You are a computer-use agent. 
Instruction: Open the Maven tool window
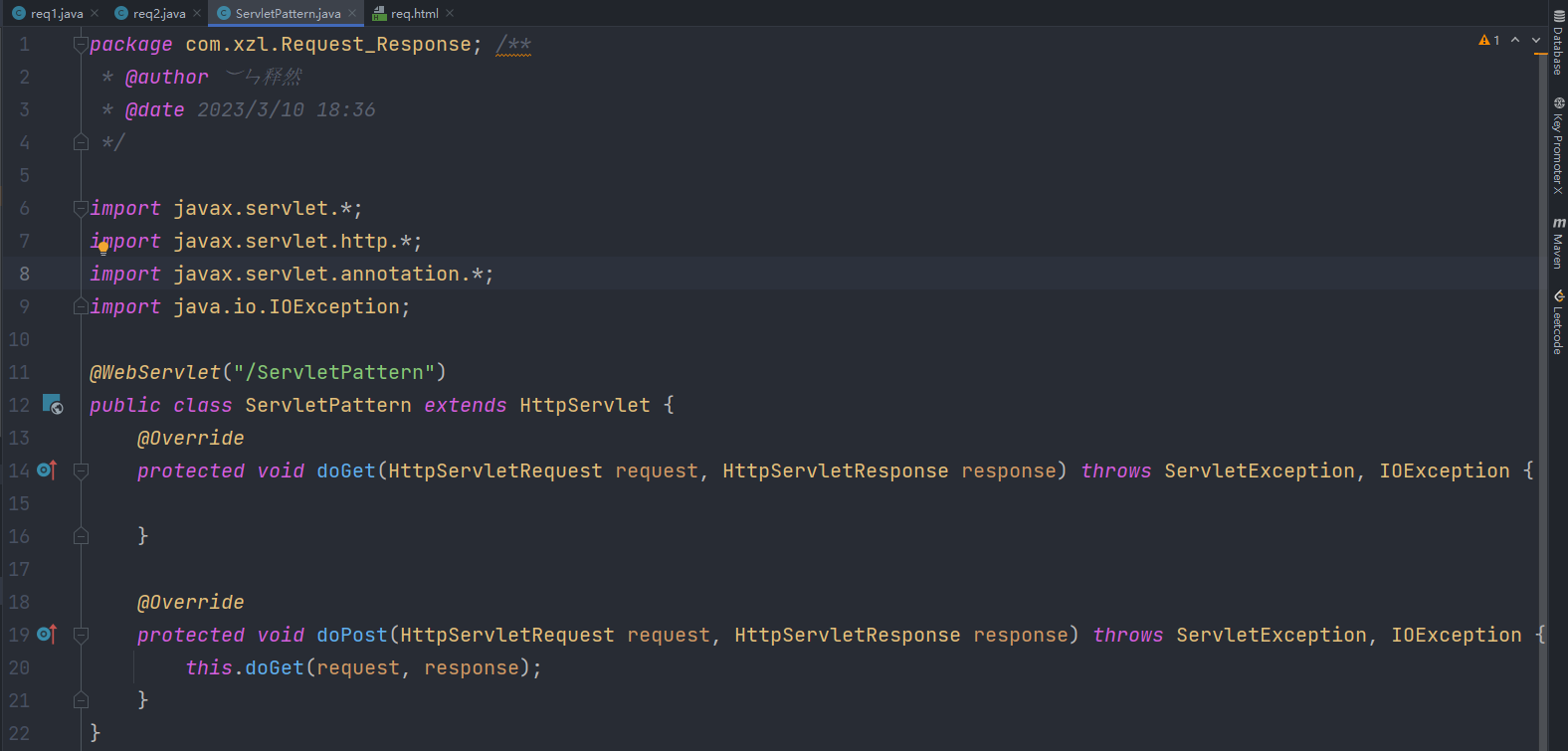point(1558,243)
